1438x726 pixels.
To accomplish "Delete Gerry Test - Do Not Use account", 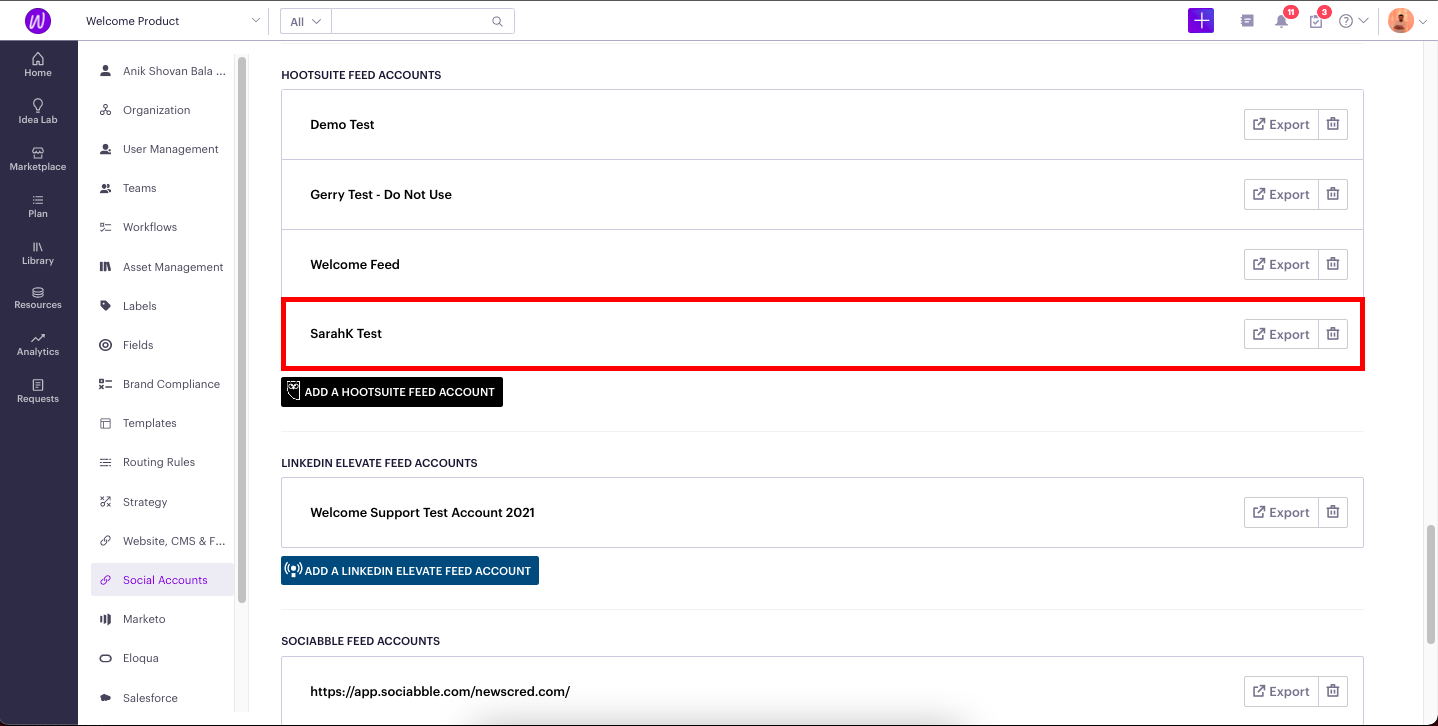I will 1333,195.
